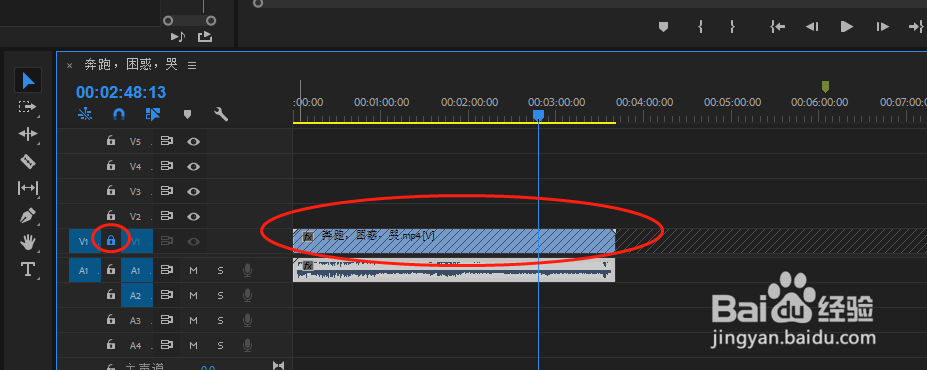This screenshot has height=370, width=927.
Task: Lock the V3 track
Action: pos(111,191)
